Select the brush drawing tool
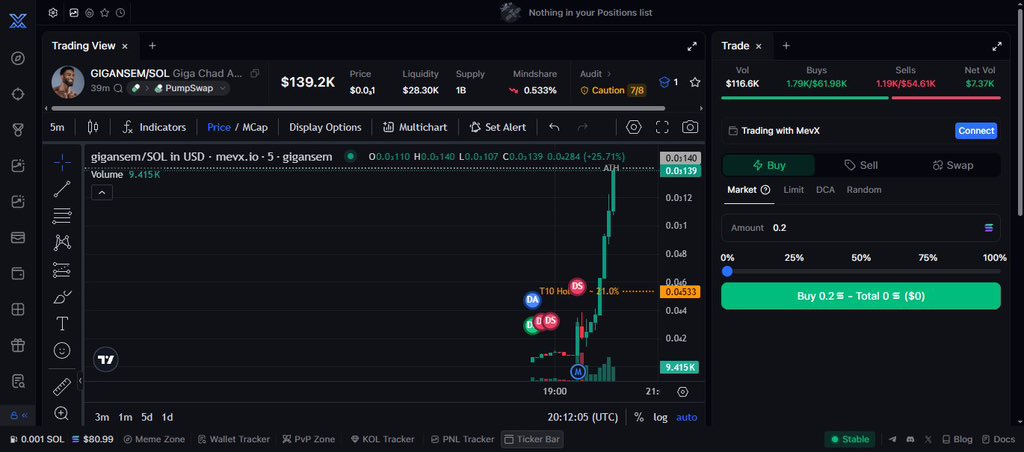 pos(62,297)
